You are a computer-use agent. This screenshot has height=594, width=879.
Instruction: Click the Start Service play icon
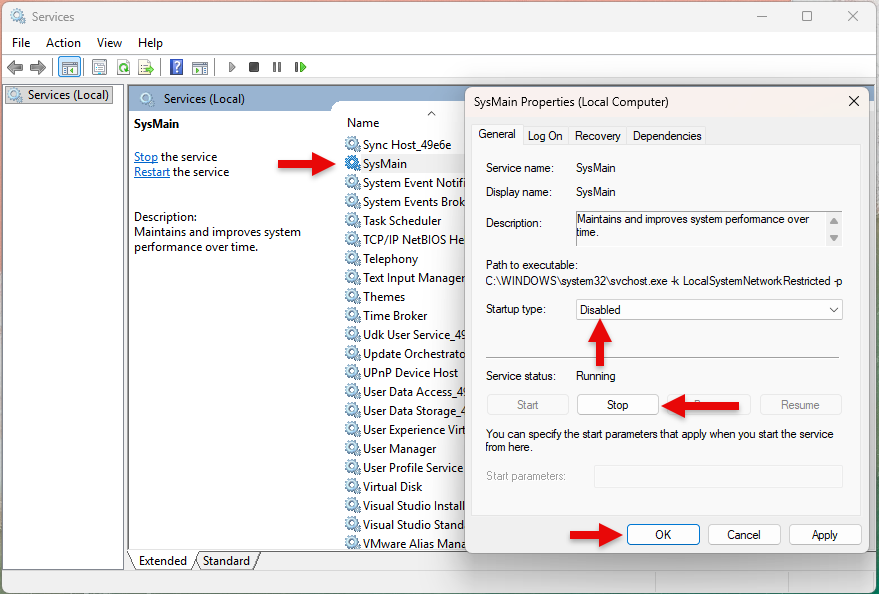tap(232, 68)
